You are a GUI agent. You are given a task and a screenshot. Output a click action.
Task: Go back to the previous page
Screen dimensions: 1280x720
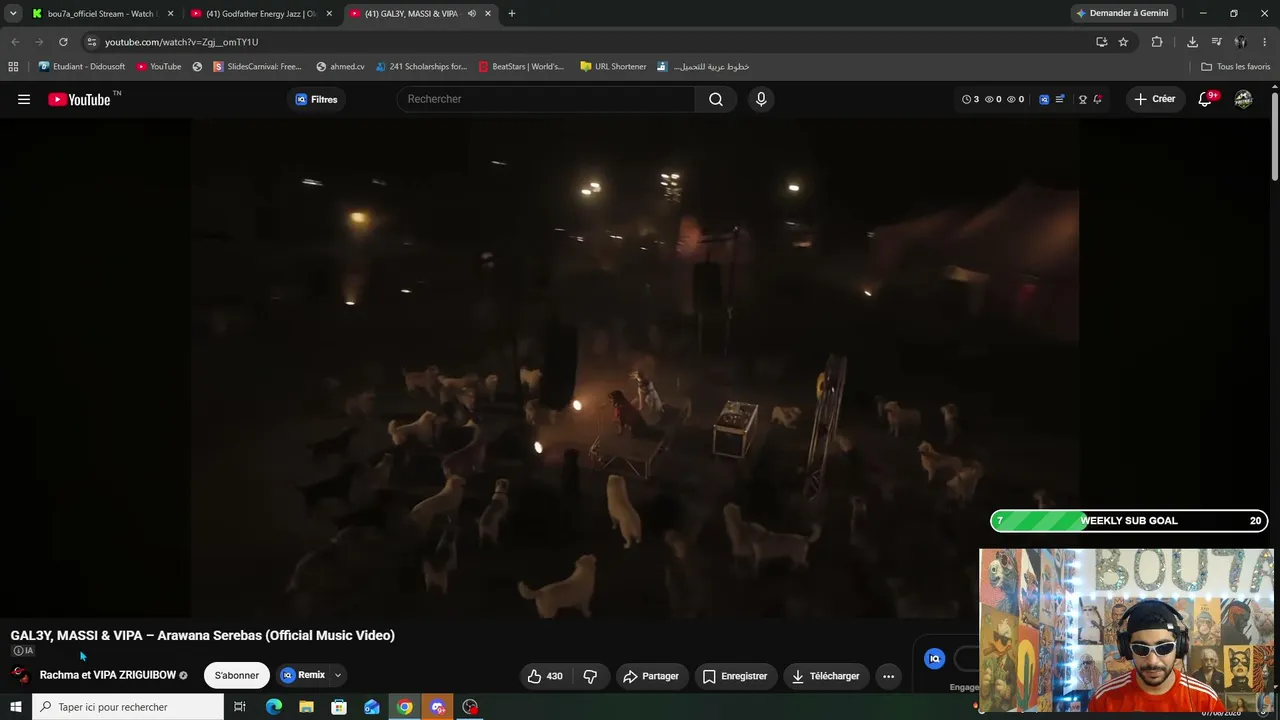coord(15,42)
